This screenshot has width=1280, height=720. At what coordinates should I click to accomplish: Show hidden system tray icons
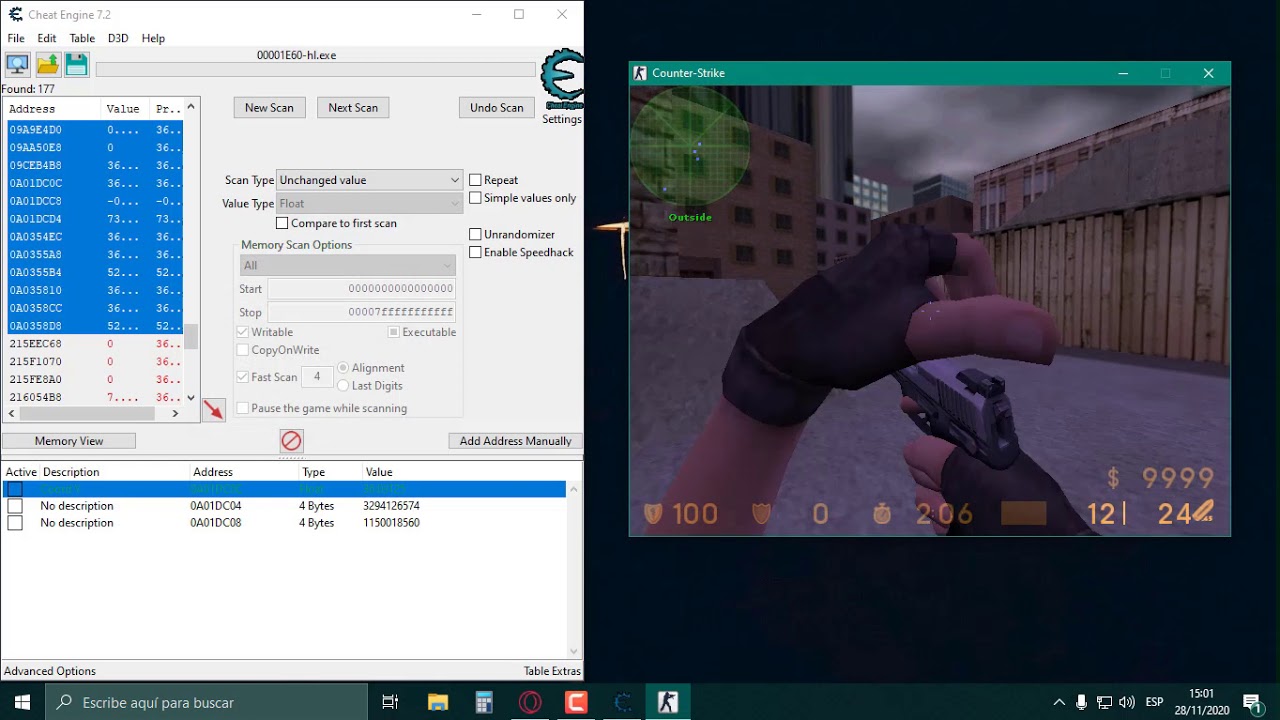tap(1058, 702)
